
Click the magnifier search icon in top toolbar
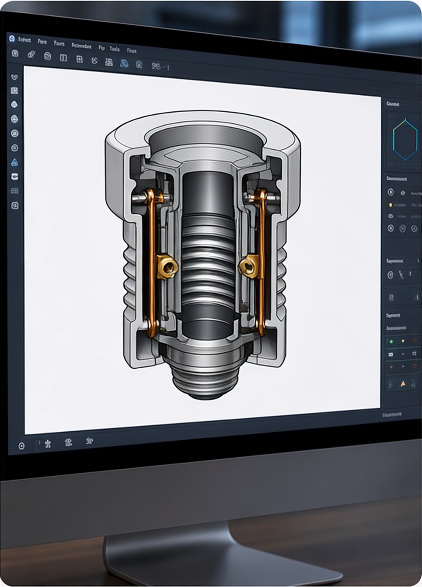coord(139,64)
